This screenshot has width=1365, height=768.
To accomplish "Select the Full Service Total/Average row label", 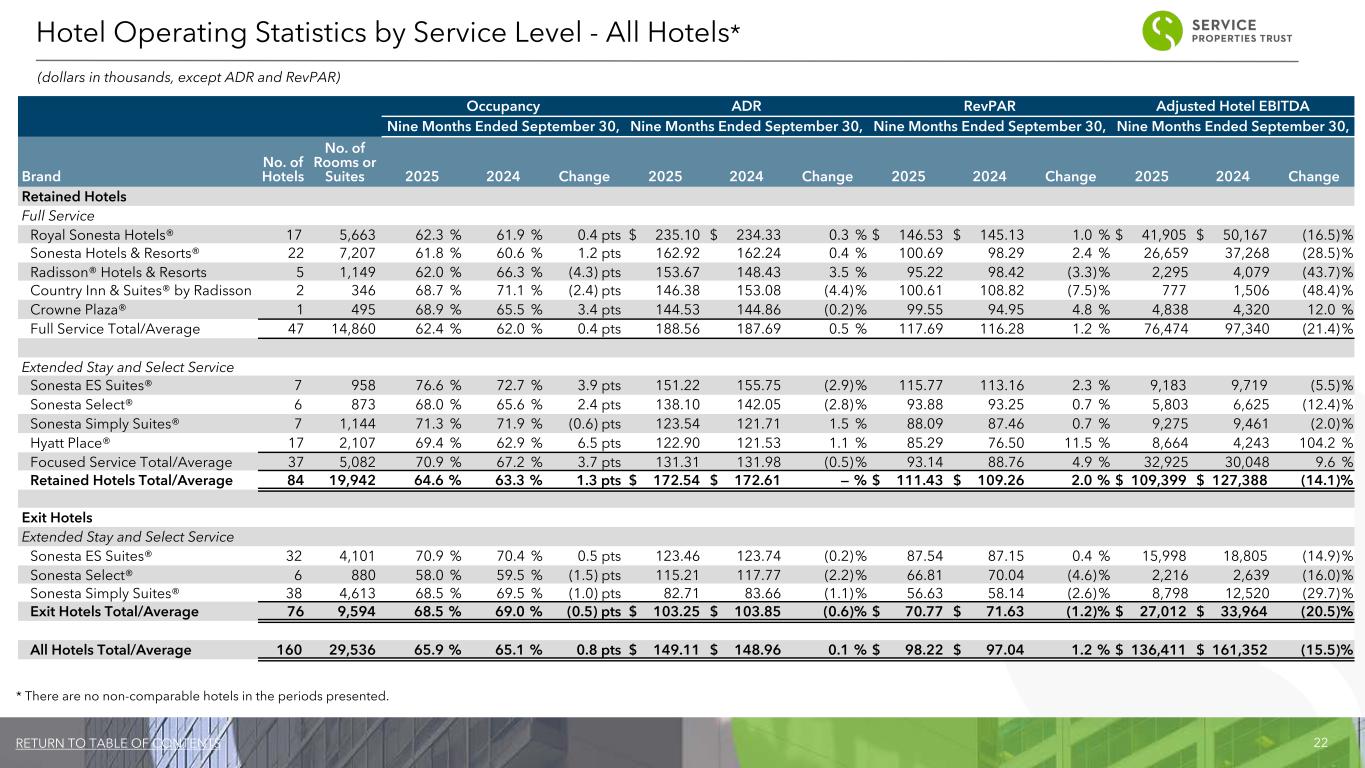I will [115, 329].
